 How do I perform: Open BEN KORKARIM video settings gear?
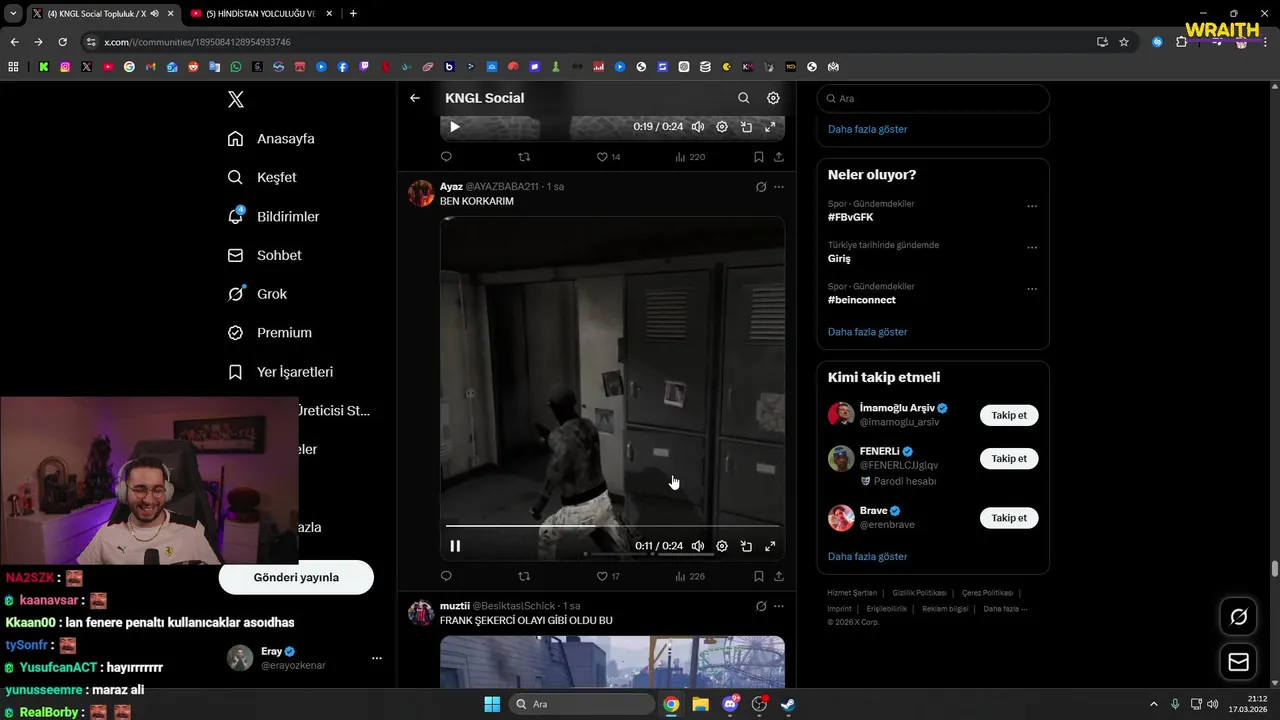tap(722, 546)
